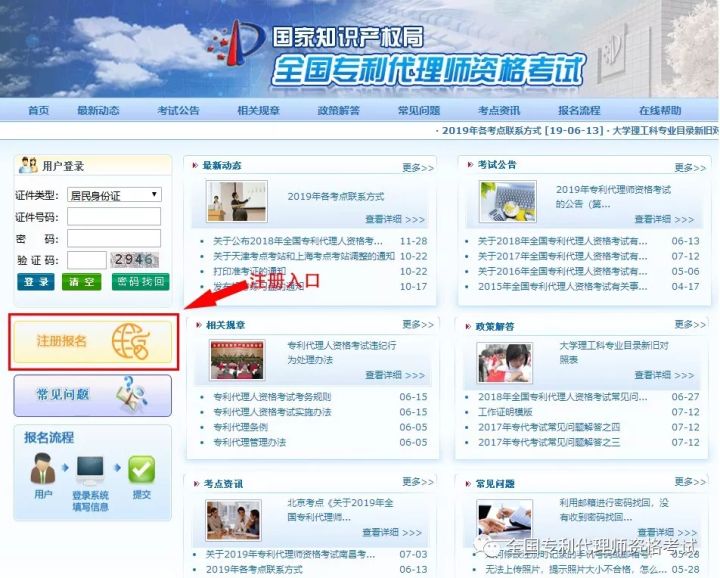
Task: Open 工作证明模版 link
Action: click(505, 411)
